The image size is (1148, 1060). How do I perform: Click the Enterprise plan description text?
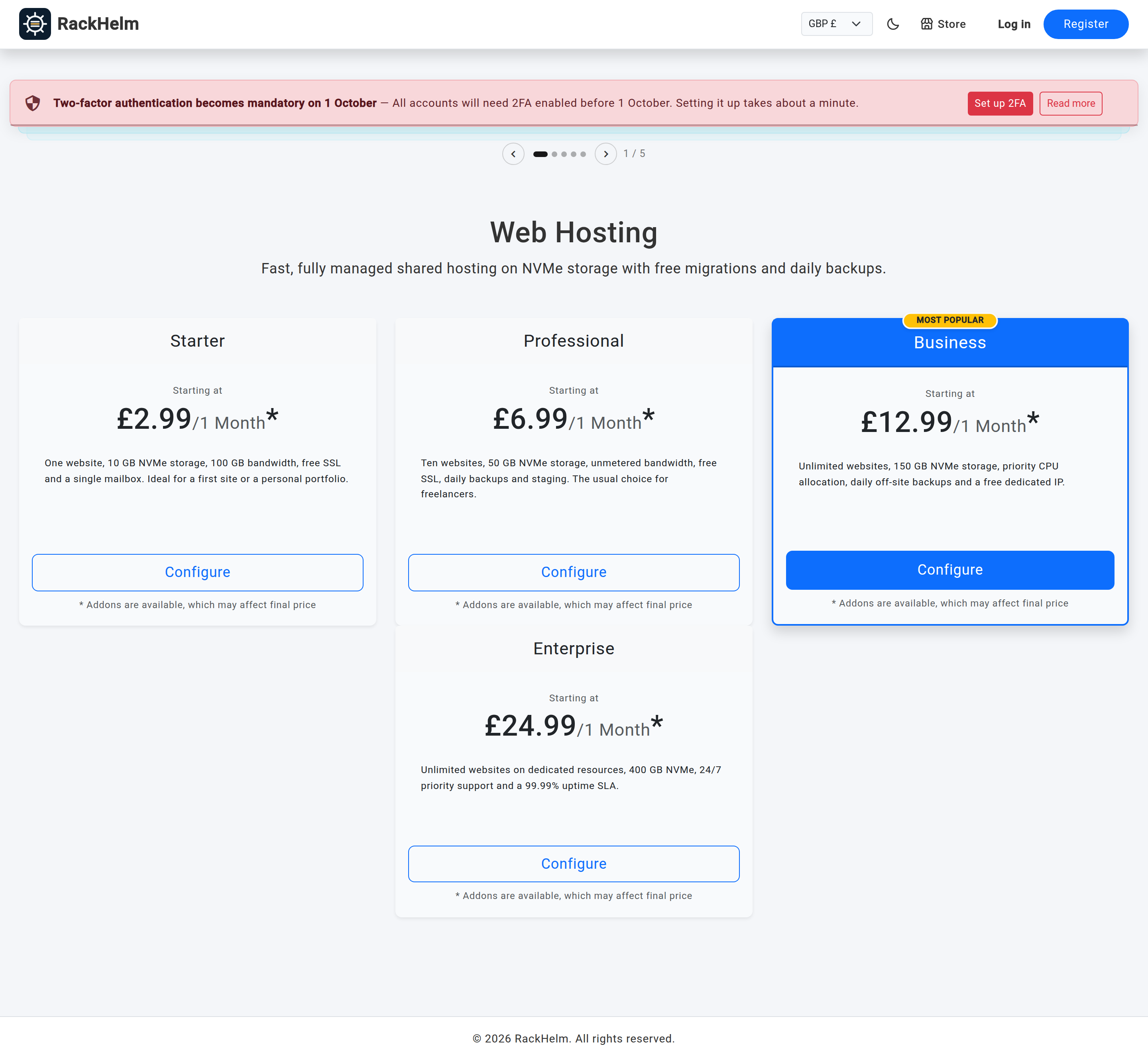click(572, 778)
